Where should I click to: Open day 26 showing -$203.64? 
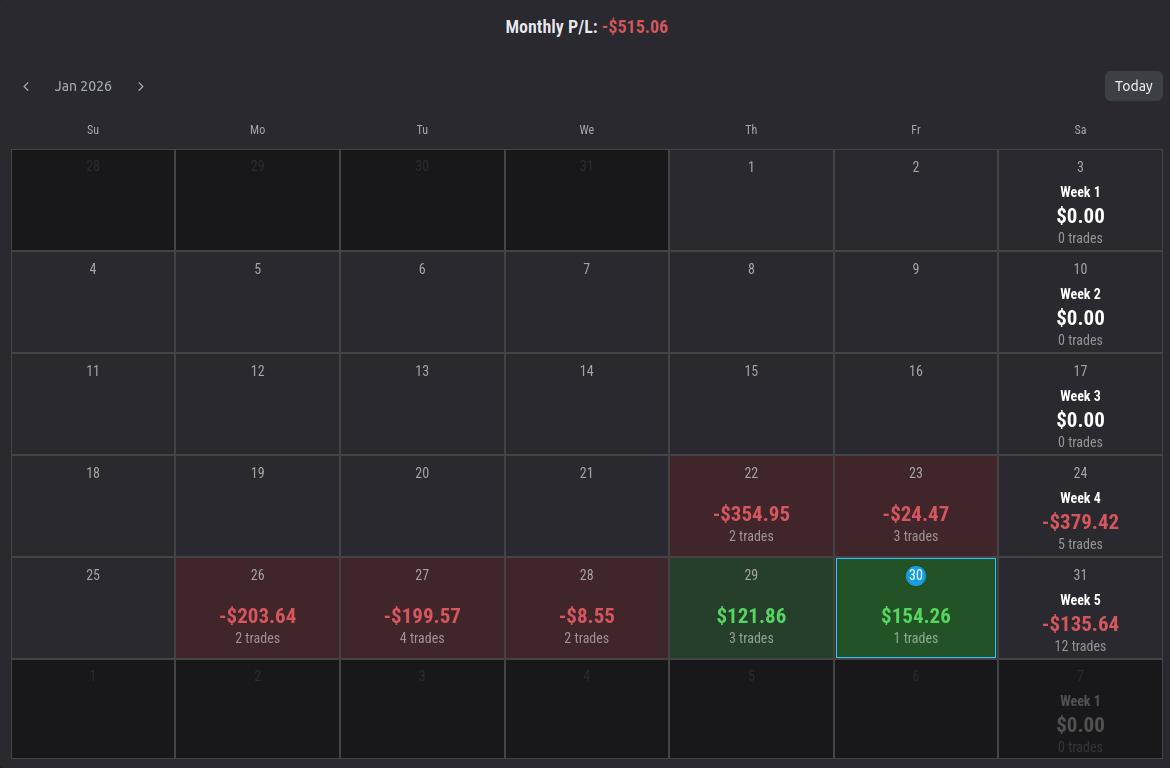pyautogui.click(x=257, y=607)
